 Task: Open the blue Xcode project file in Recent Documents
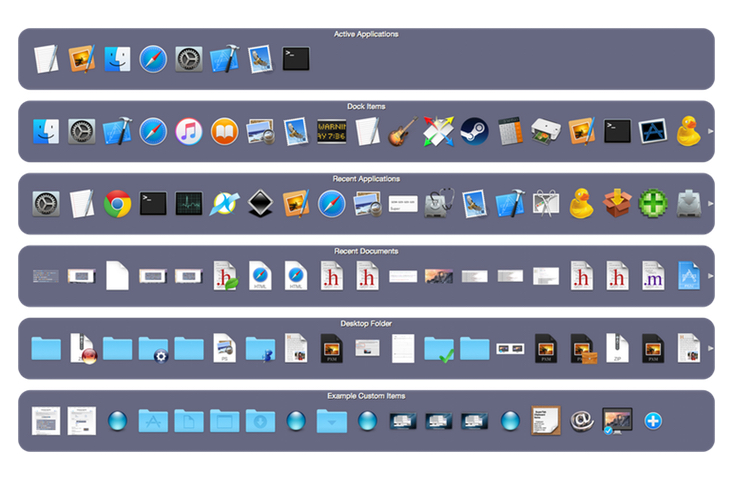(x=689, y=276)
